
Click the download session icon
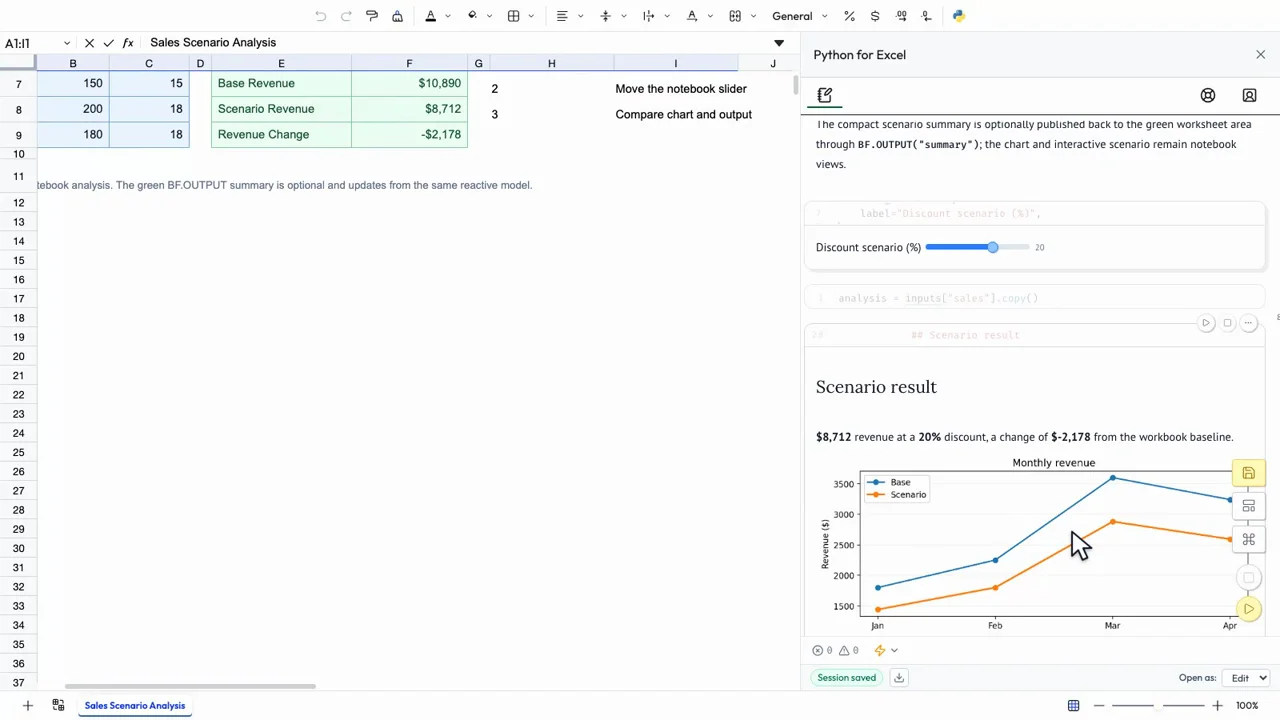pyautogui.click(x=899, y=678)
